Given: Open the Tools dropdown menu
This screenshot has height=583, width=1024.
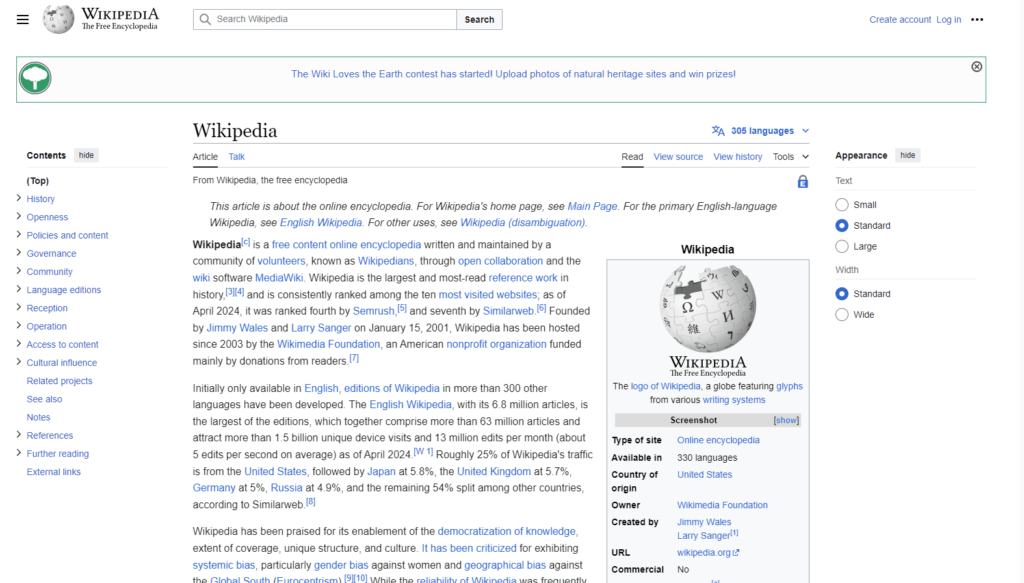Looking at the screenshot, I should click(x=790, y=157).
